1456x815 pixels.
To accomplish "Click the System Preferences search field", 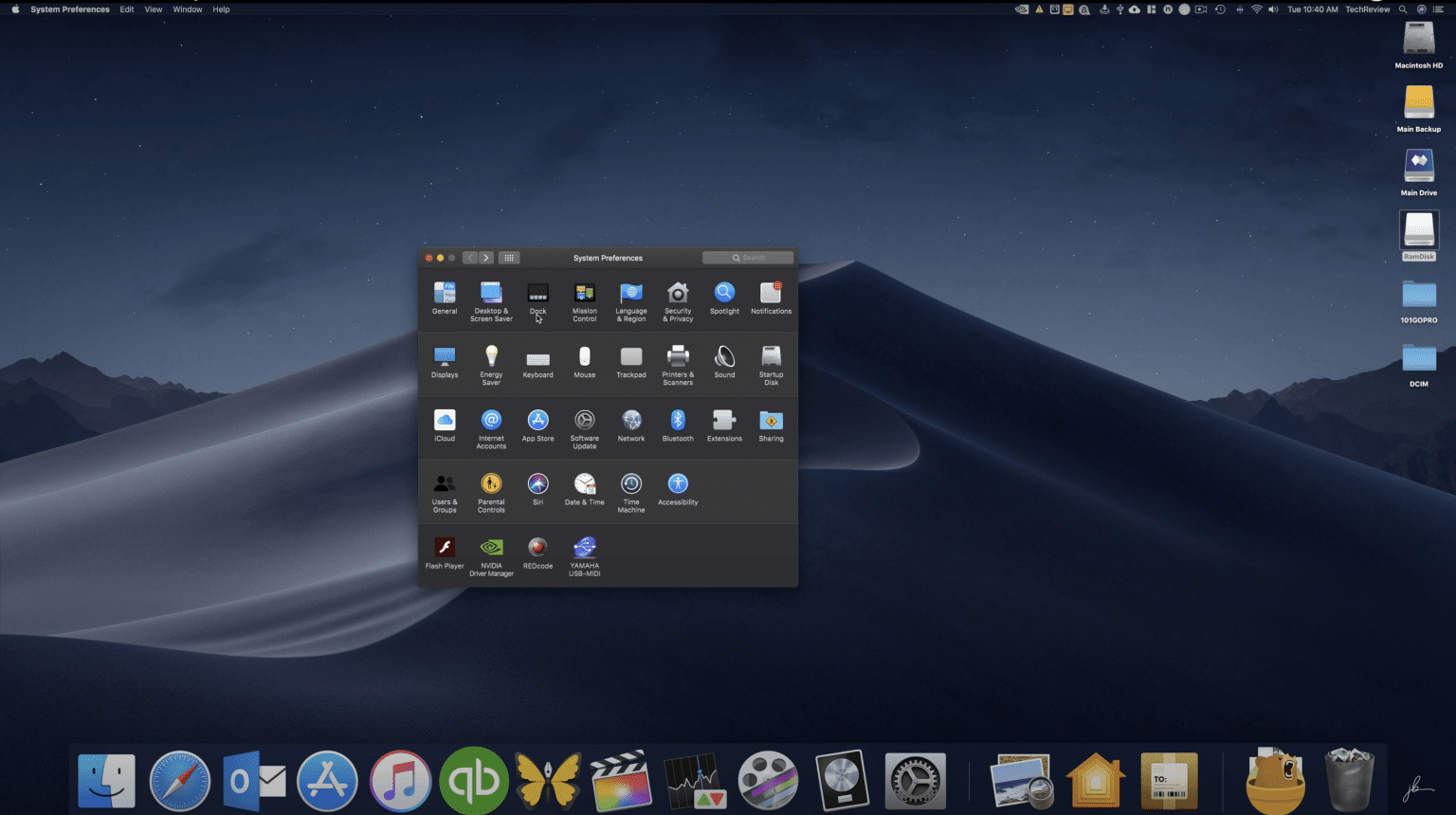I will coord(748,257).
